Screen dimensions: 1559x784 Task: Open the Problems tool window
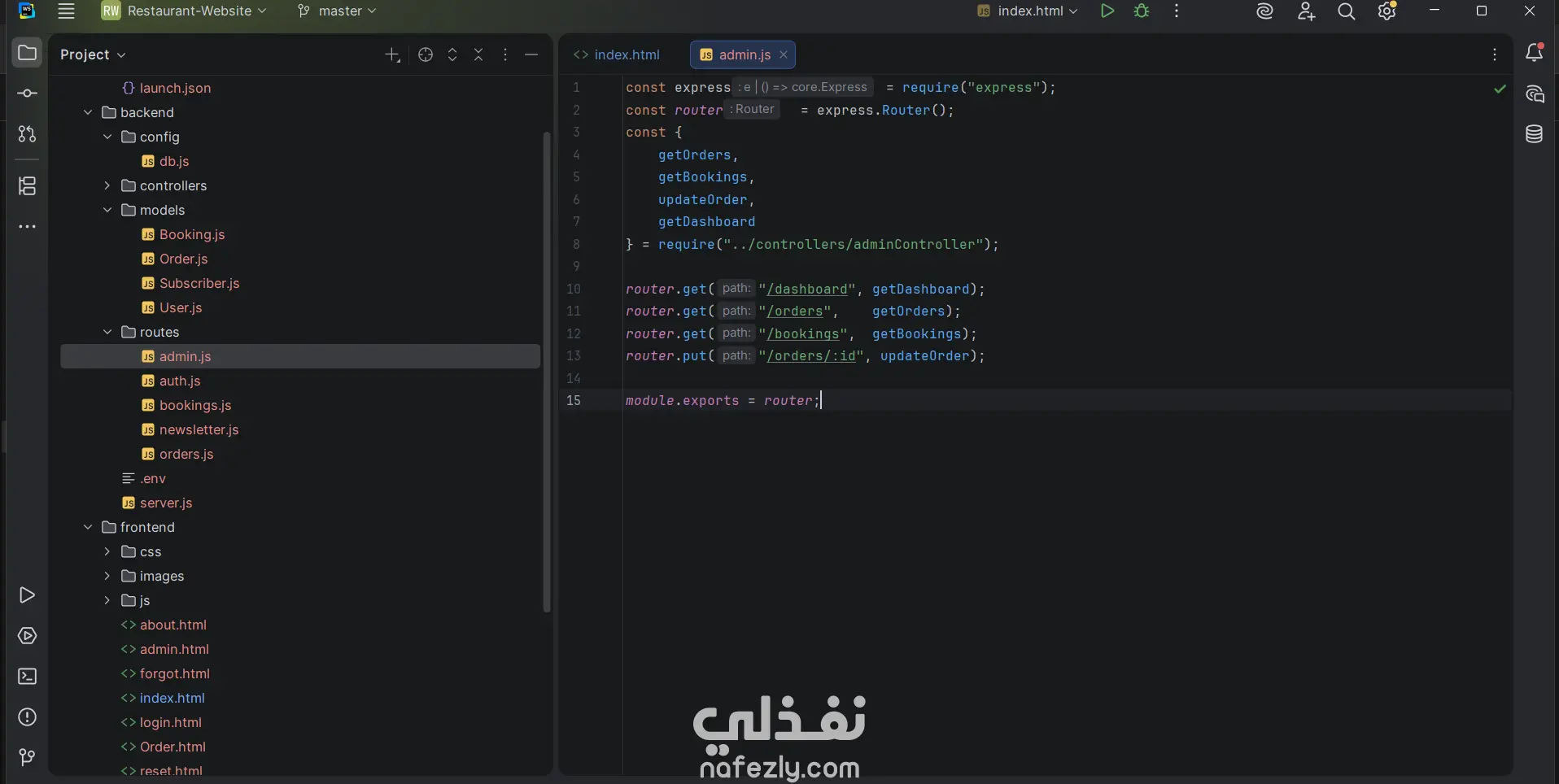[27, 717]
